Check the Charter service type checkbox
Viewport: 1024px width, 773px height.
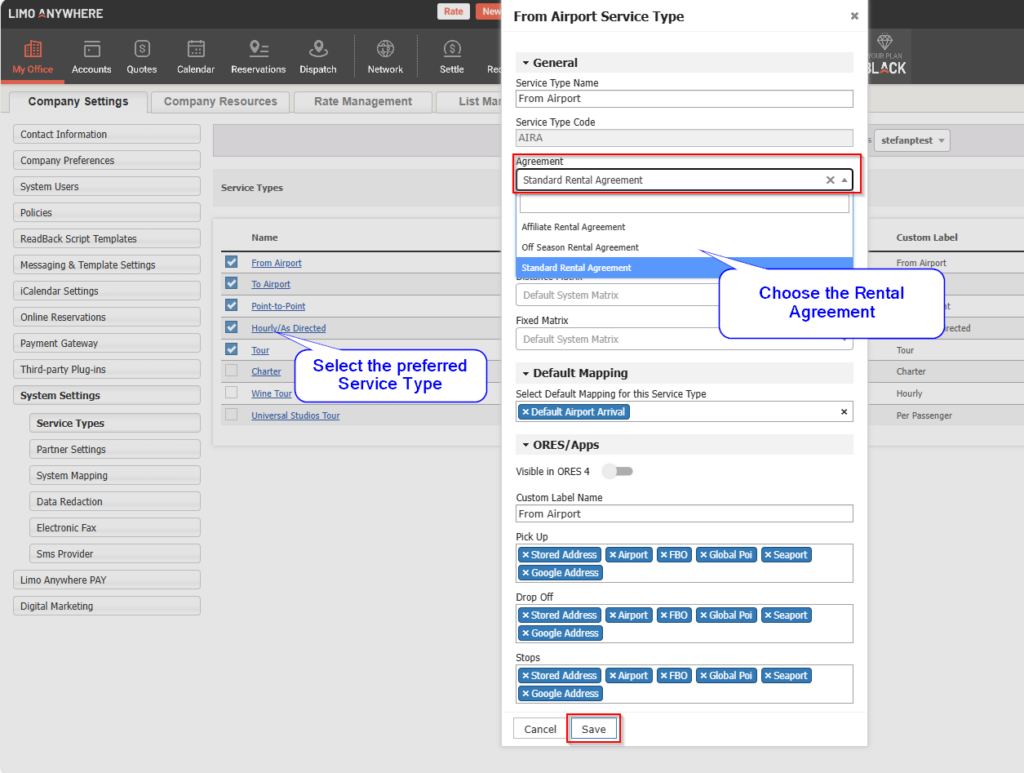pos(232,371)
